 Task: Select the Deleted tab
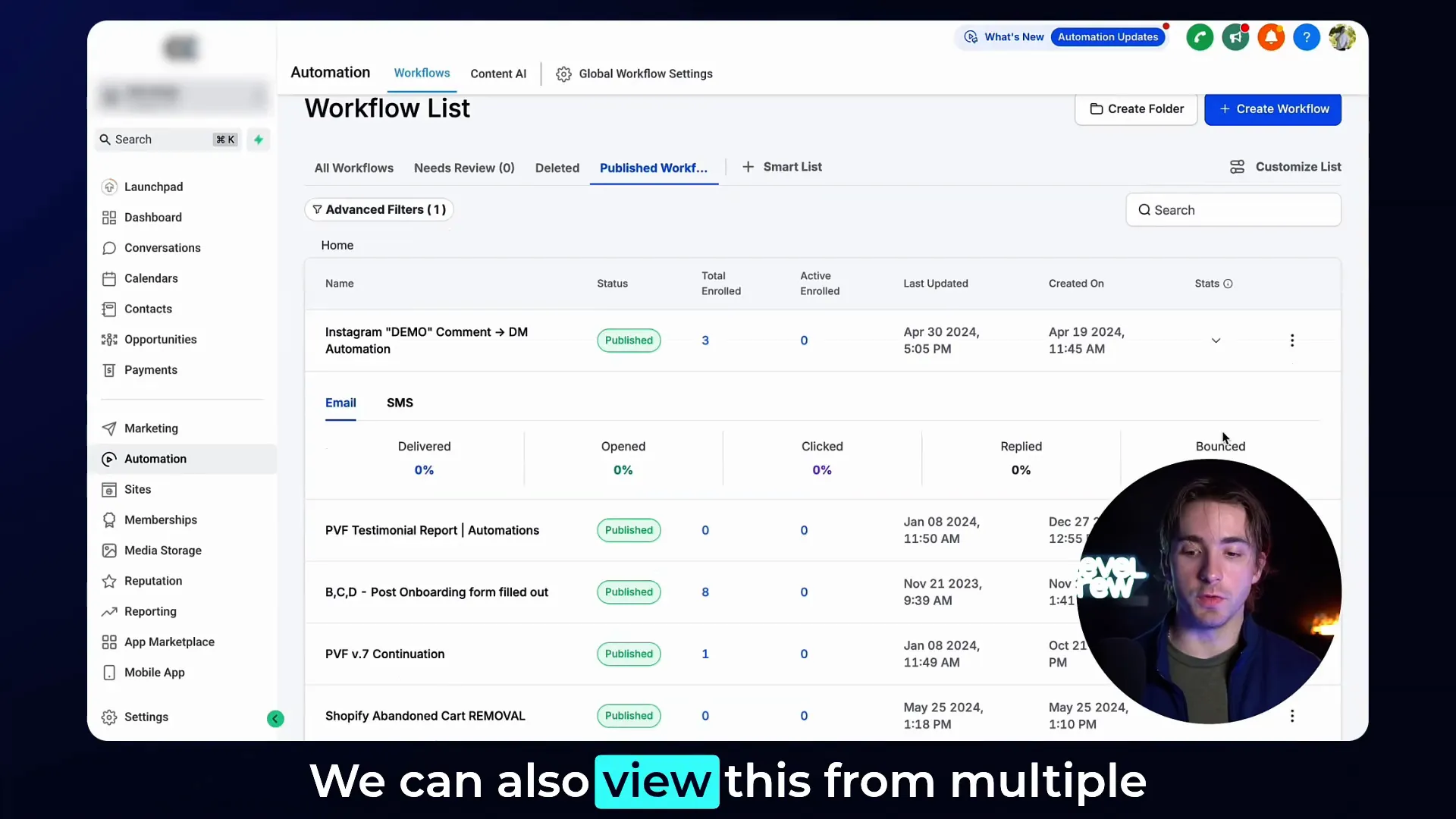point(557,168)
